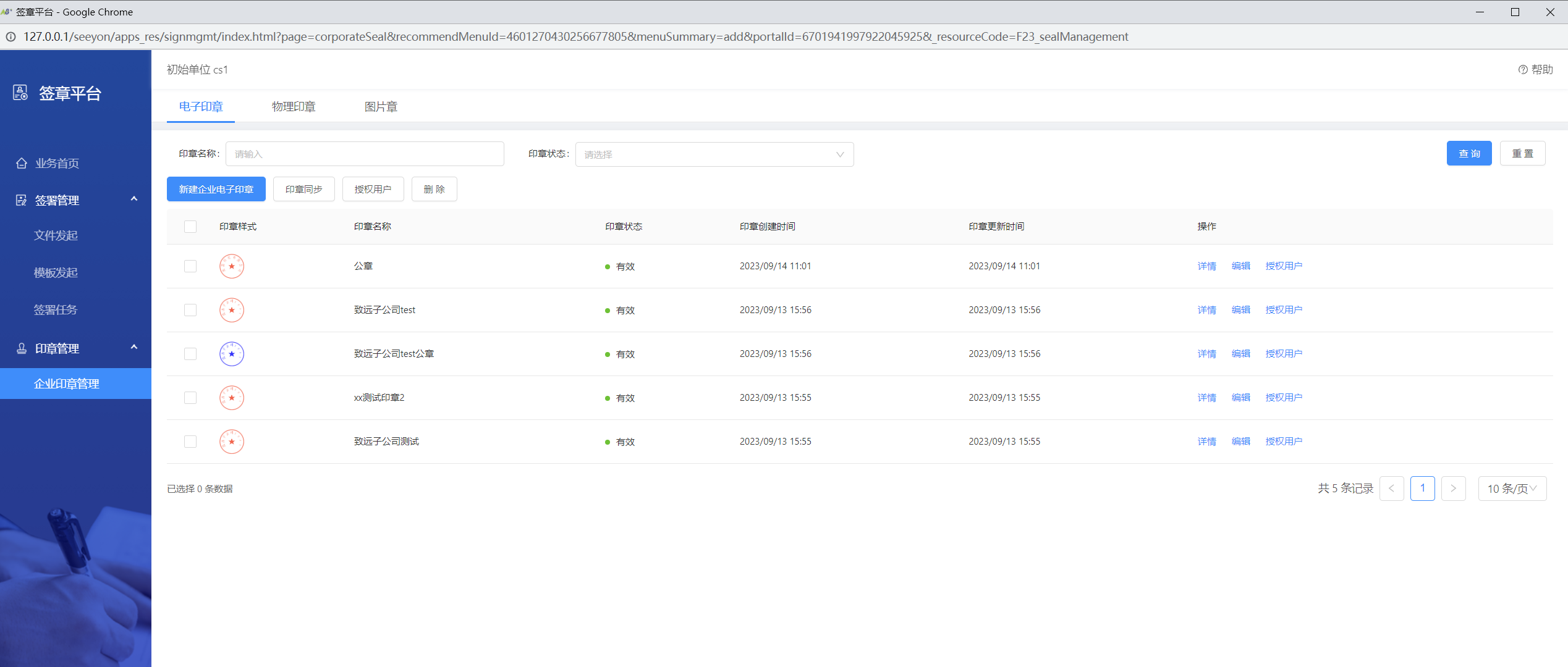
Task: Click the red seal thumbnail for 公章
Action: pos(232,266)
